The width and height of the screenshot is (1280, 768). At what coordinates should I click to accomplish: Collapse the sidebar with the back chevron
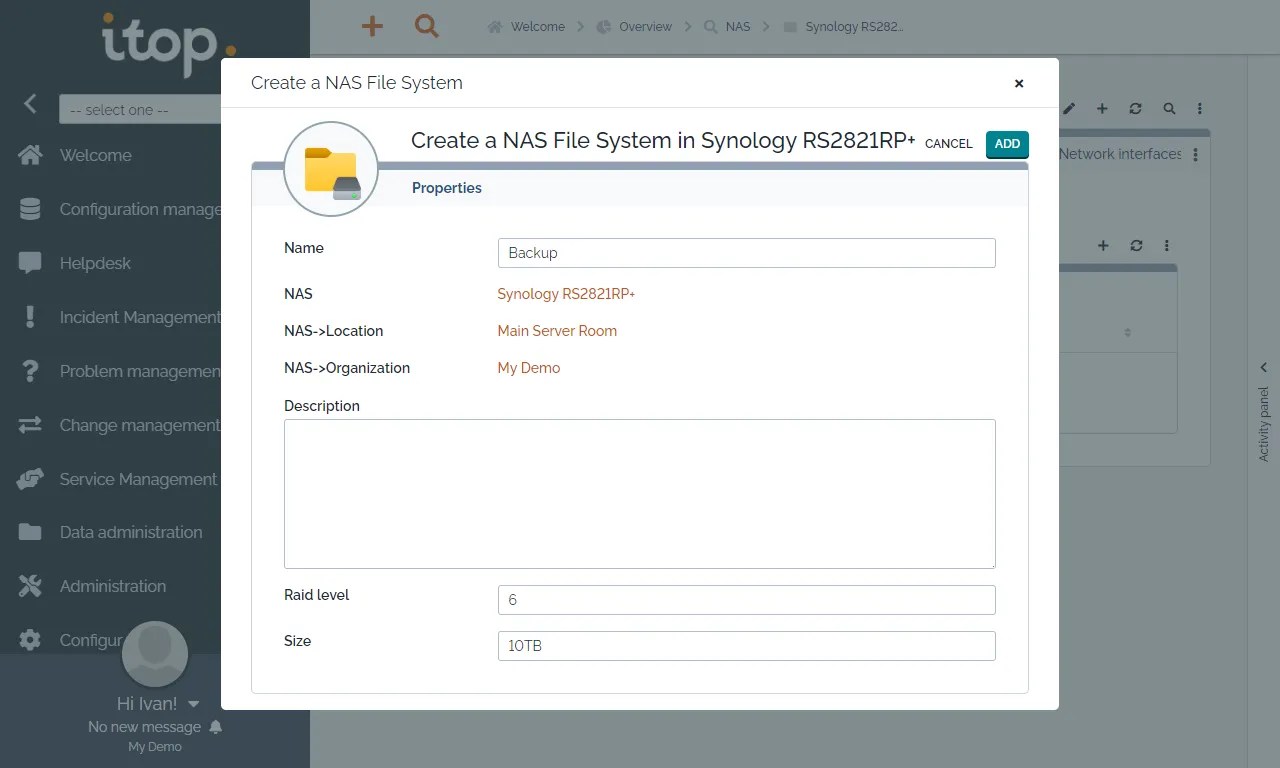click(x=30, y=103)
